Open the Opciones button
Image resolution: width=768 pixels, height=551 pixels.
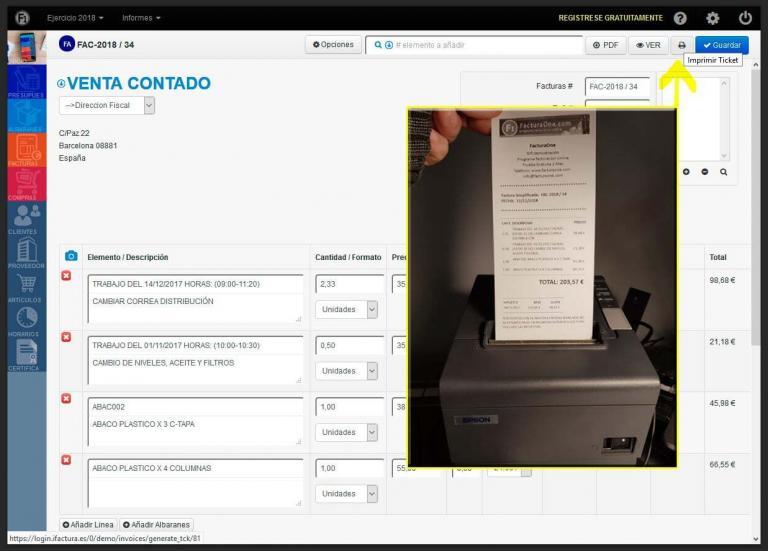(333, 45)
